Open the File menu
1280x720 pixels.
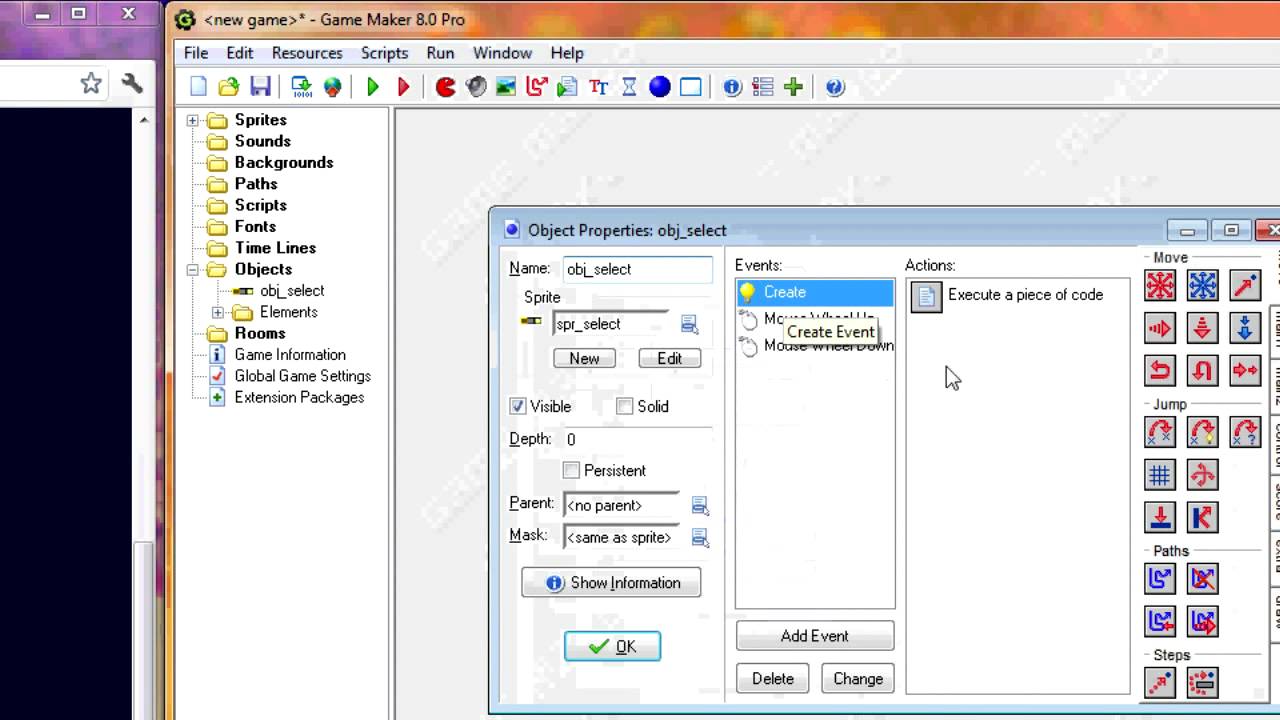pyautogui.click(x=196, y=53)
